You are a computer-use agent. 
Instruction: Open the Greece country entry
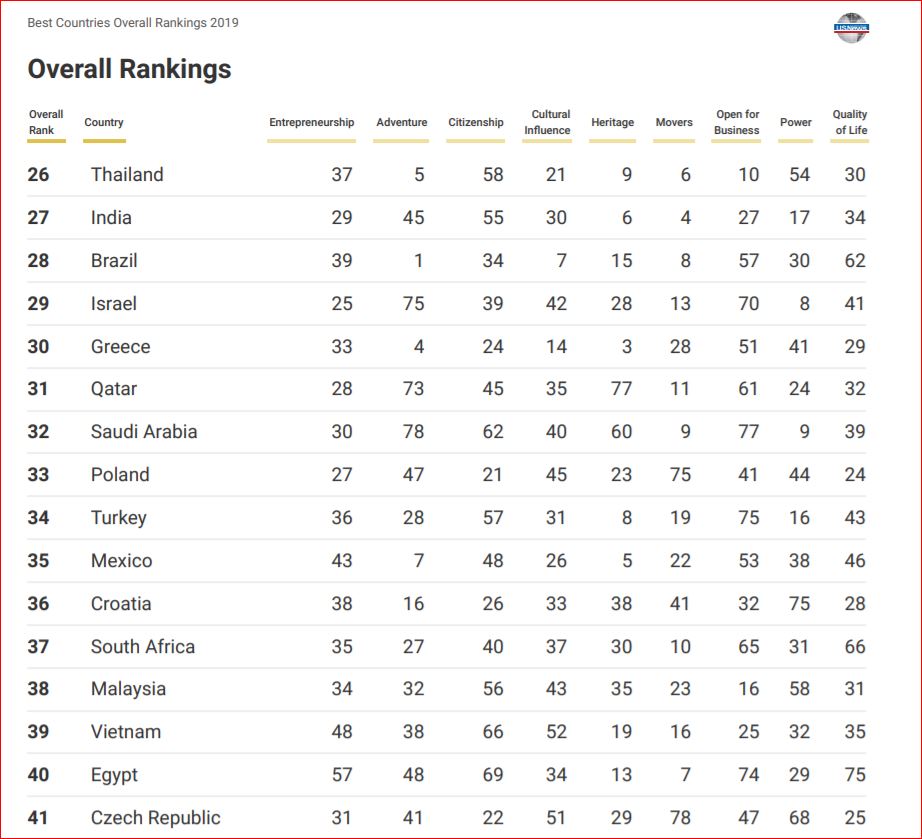(121, 346)
